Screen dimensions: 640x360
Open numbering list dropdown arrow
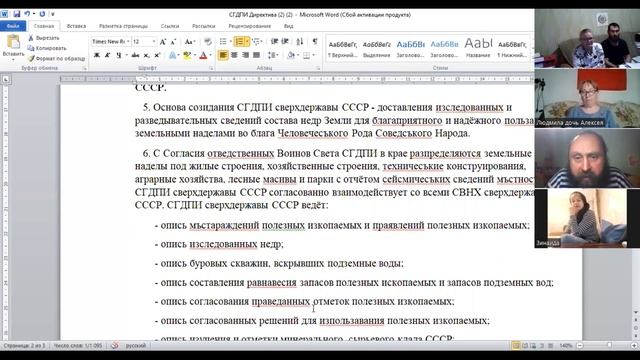tap(247, 42)
